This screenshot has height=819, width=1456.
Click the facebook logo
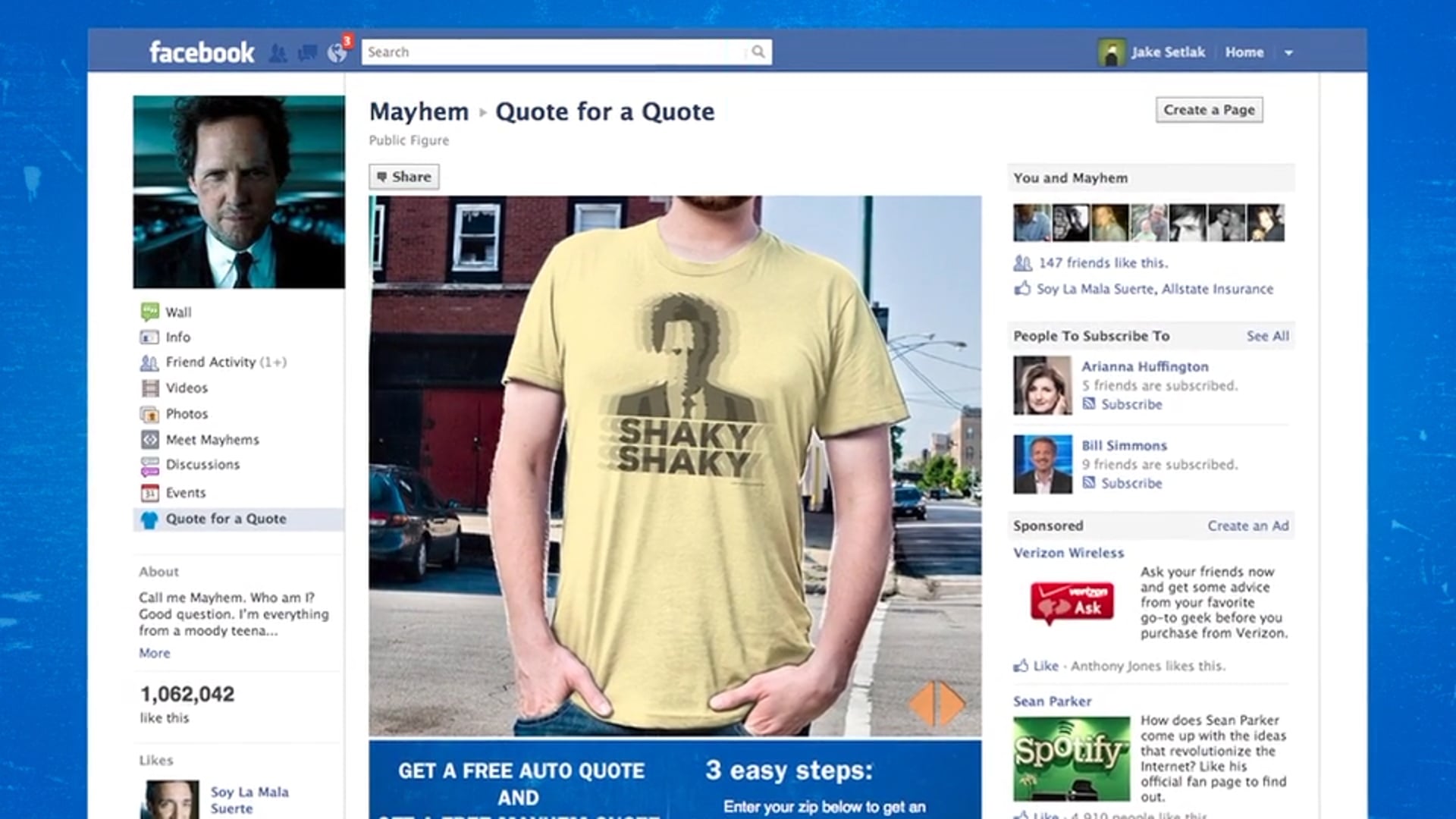coord(202,52)
